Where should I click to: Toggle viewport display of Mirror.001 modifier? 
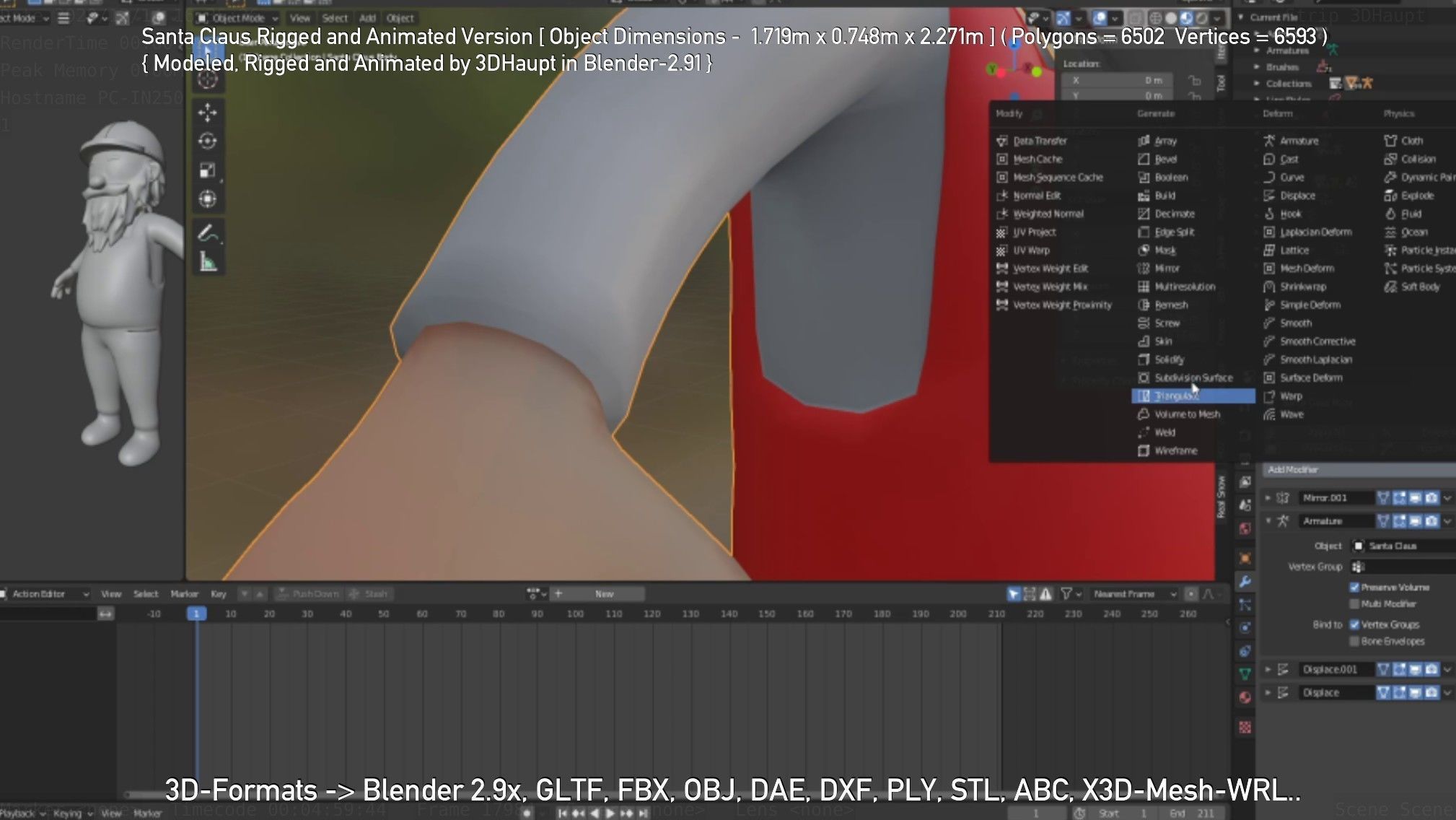pos(1416,497)
